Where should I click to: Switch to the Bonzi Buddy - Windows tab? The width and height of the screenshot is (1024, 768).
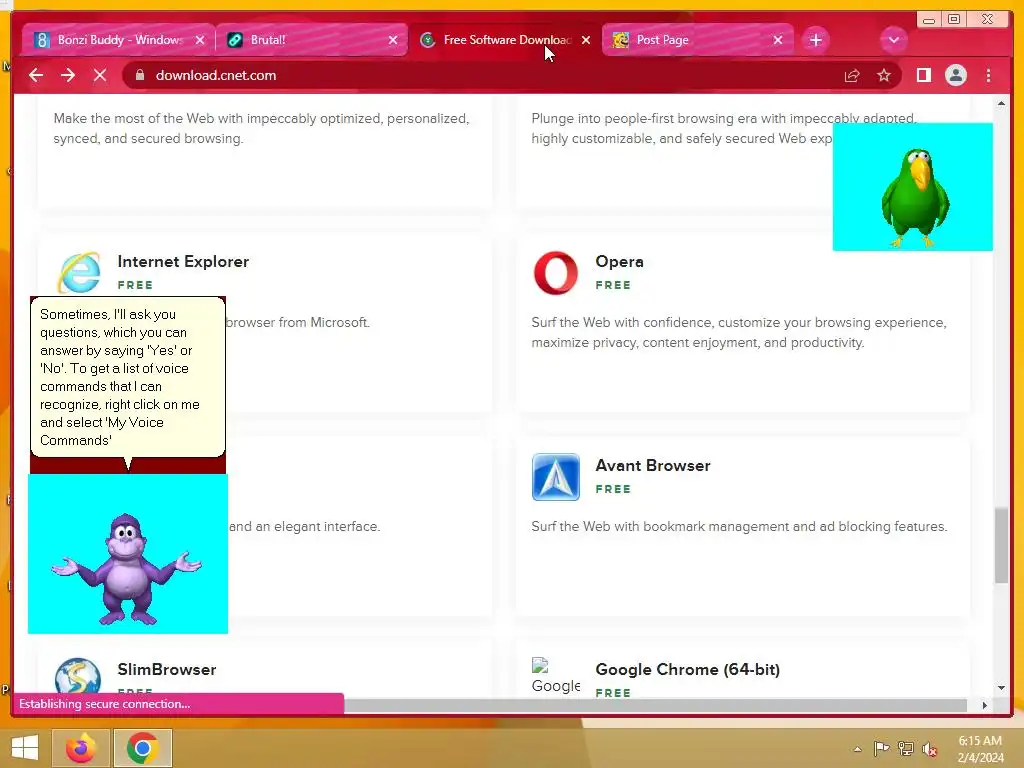point(118,40)
